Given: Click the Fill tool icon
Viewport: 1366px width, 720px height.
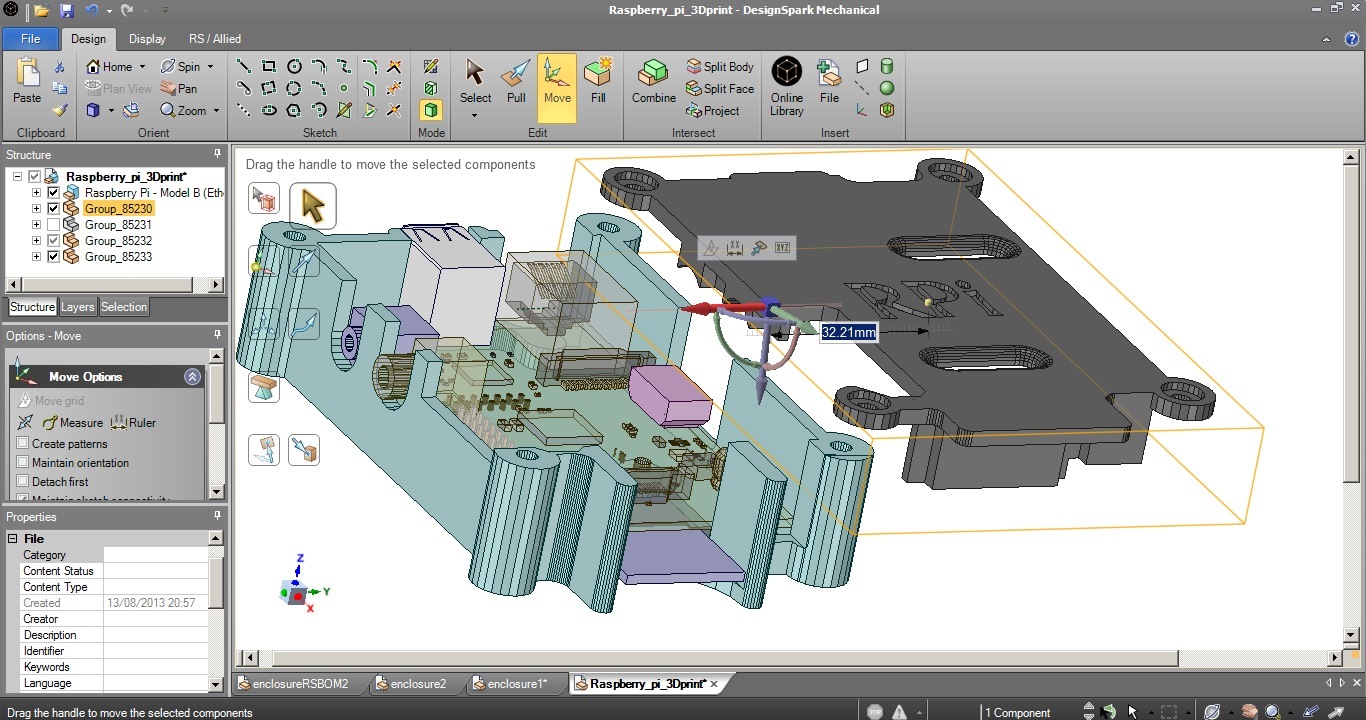Looking at the screenshot, I should (x=598, y=81).
